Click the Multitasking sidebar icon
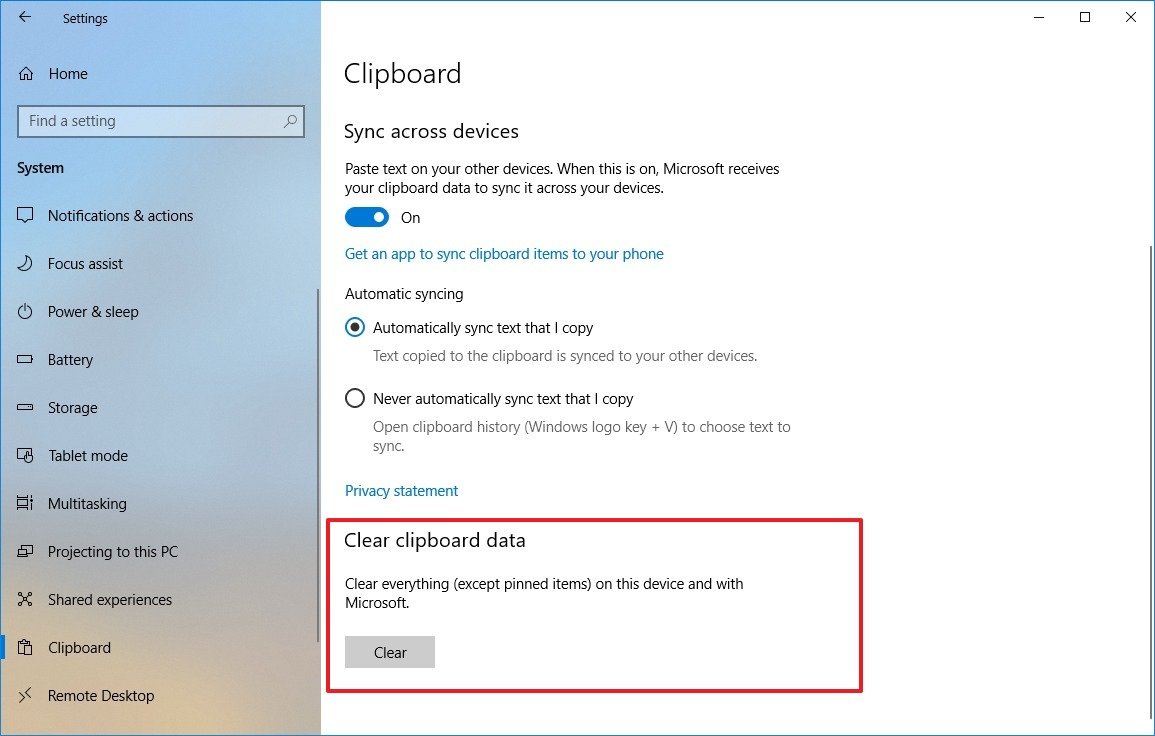The image size is (1155, 736). [26, 503]
